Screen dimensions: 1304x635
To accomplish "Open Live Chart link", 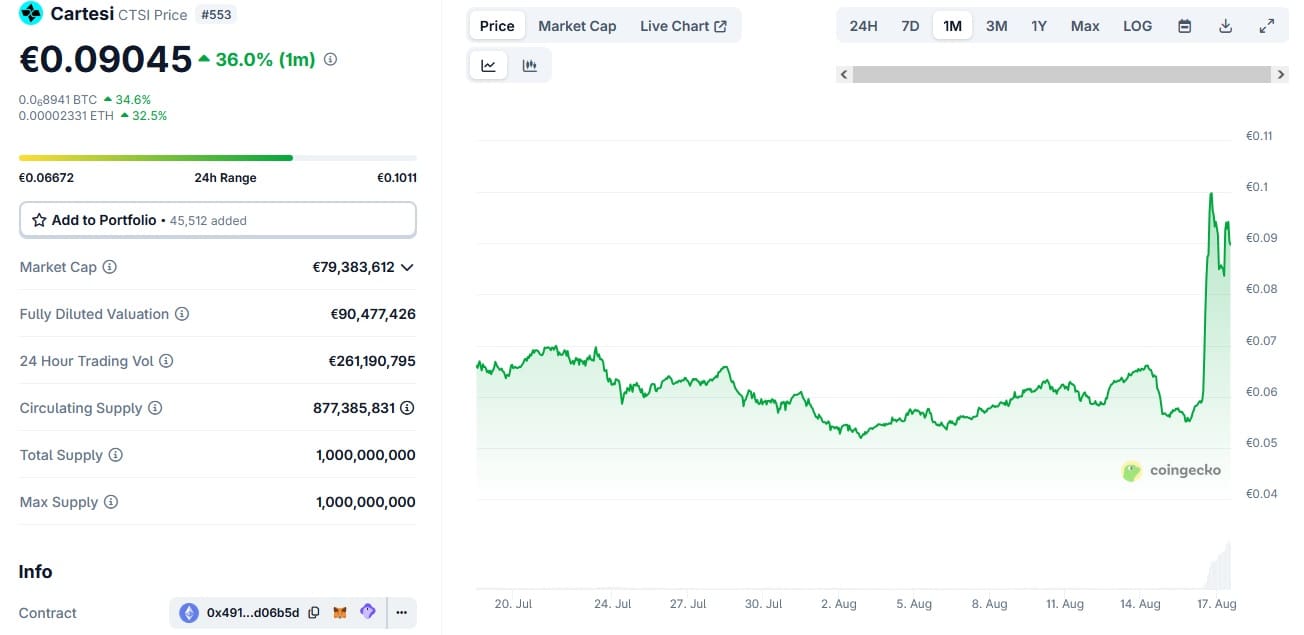I will click(x=683, y=26).
